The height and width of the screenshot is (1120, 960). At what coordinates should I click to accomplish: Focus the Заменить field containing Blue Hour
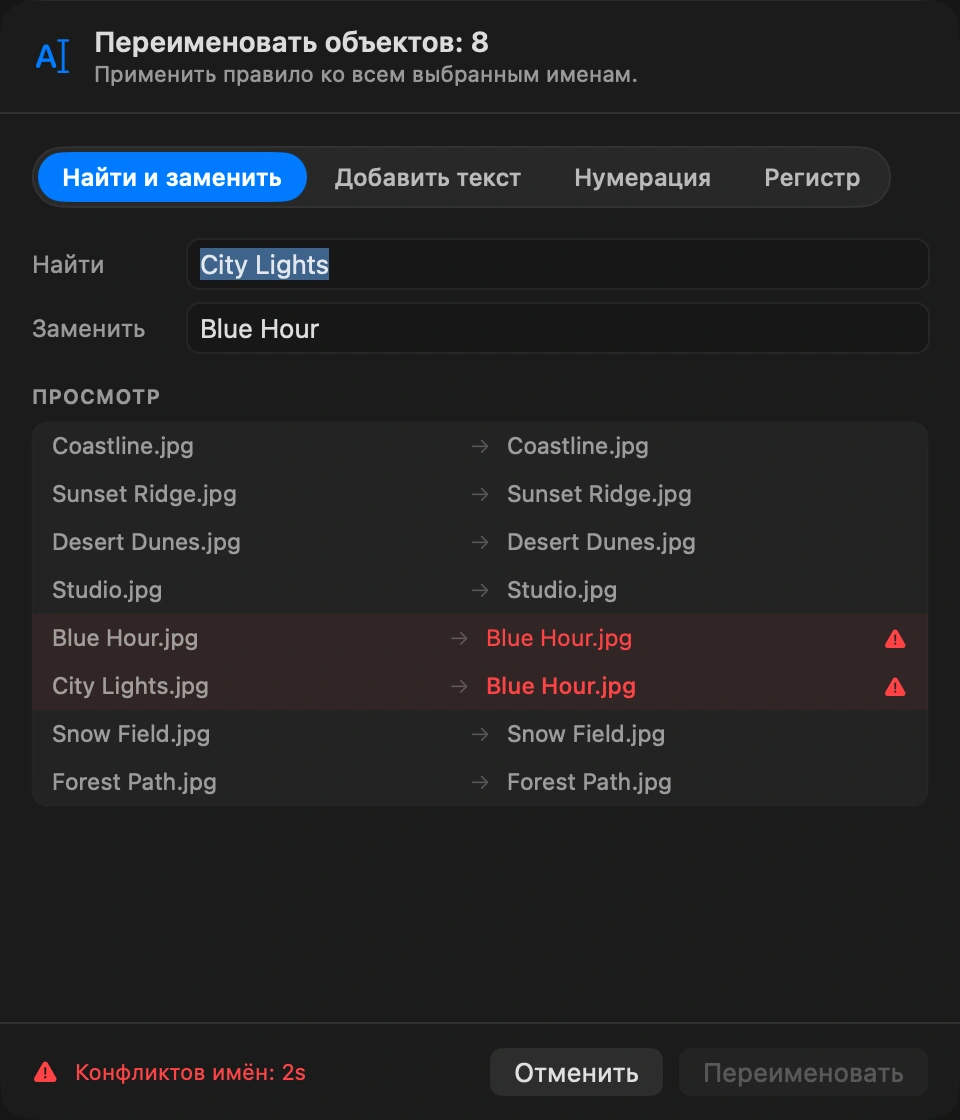pyautogui.click(x=557, y=329)
